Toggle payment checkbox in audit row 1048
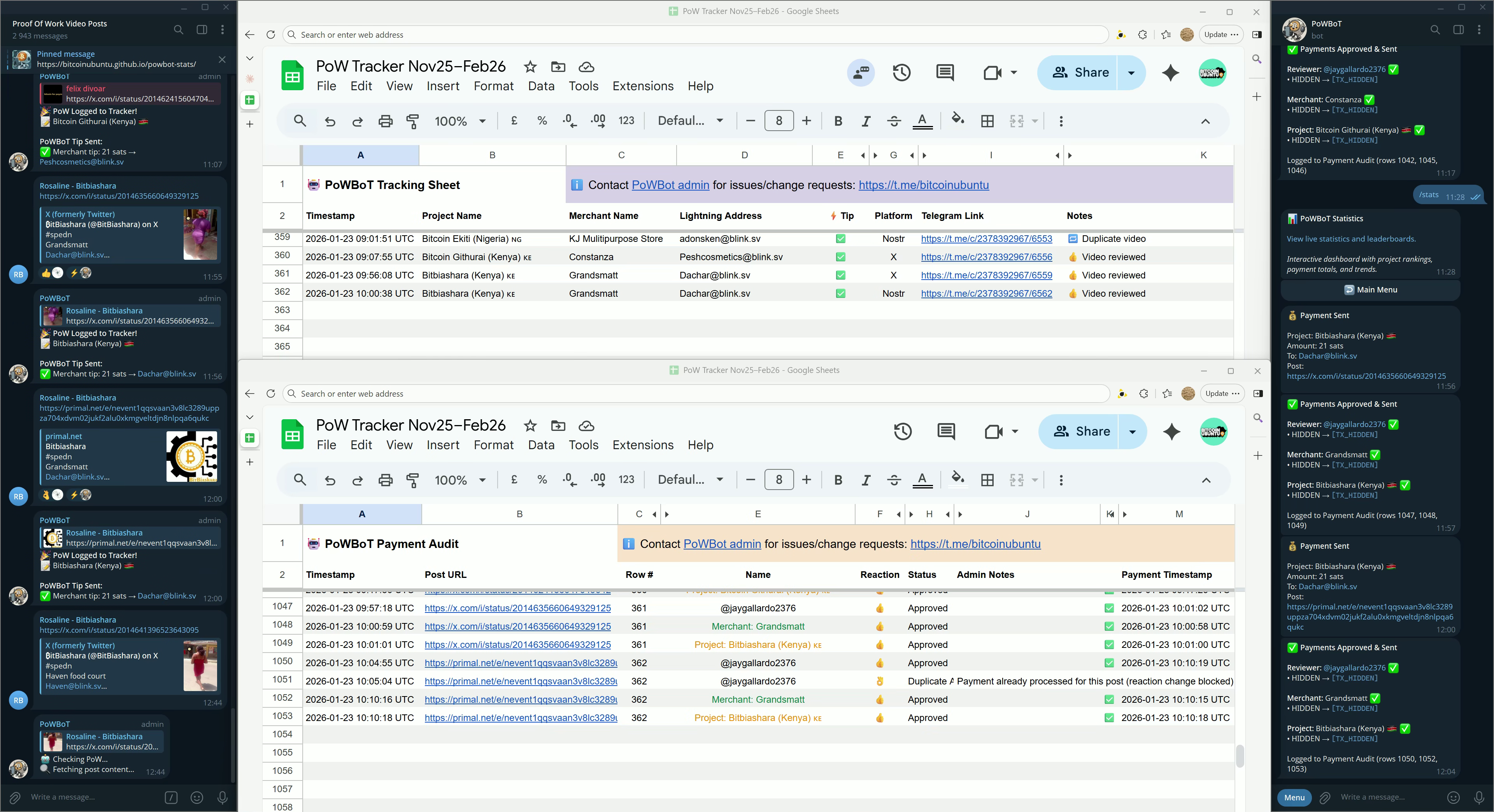The height and width of the screenshot is (812, 1494). pos(1109,626)
